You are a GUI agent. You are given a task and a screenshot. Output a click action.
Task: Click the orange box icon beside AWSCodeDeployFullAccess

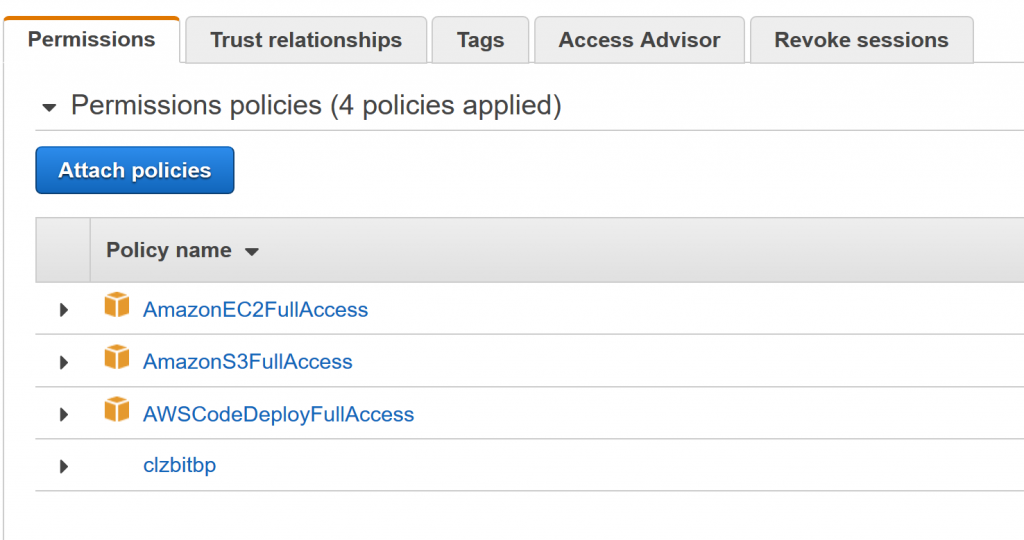117,409
